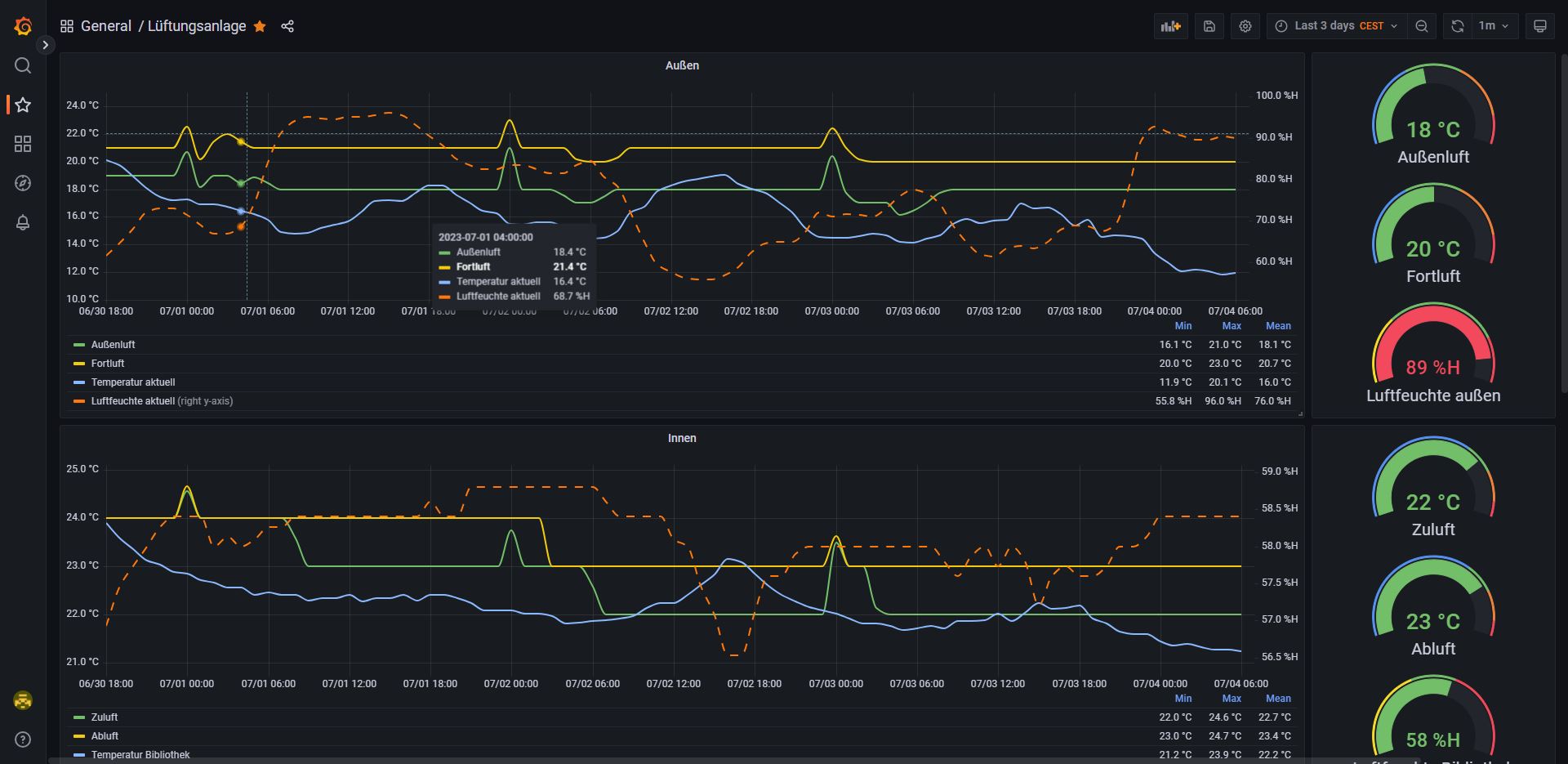1568x764 pixels.
Task: Sort Innen legend by Mean column
Action: (x=1278, y=699)
